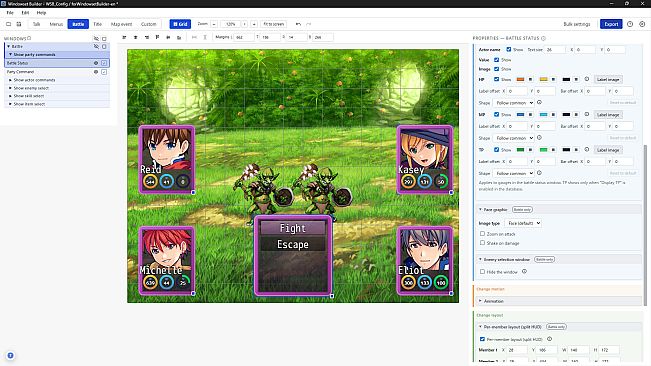Click the align middle vertically icon

(168, 37)
